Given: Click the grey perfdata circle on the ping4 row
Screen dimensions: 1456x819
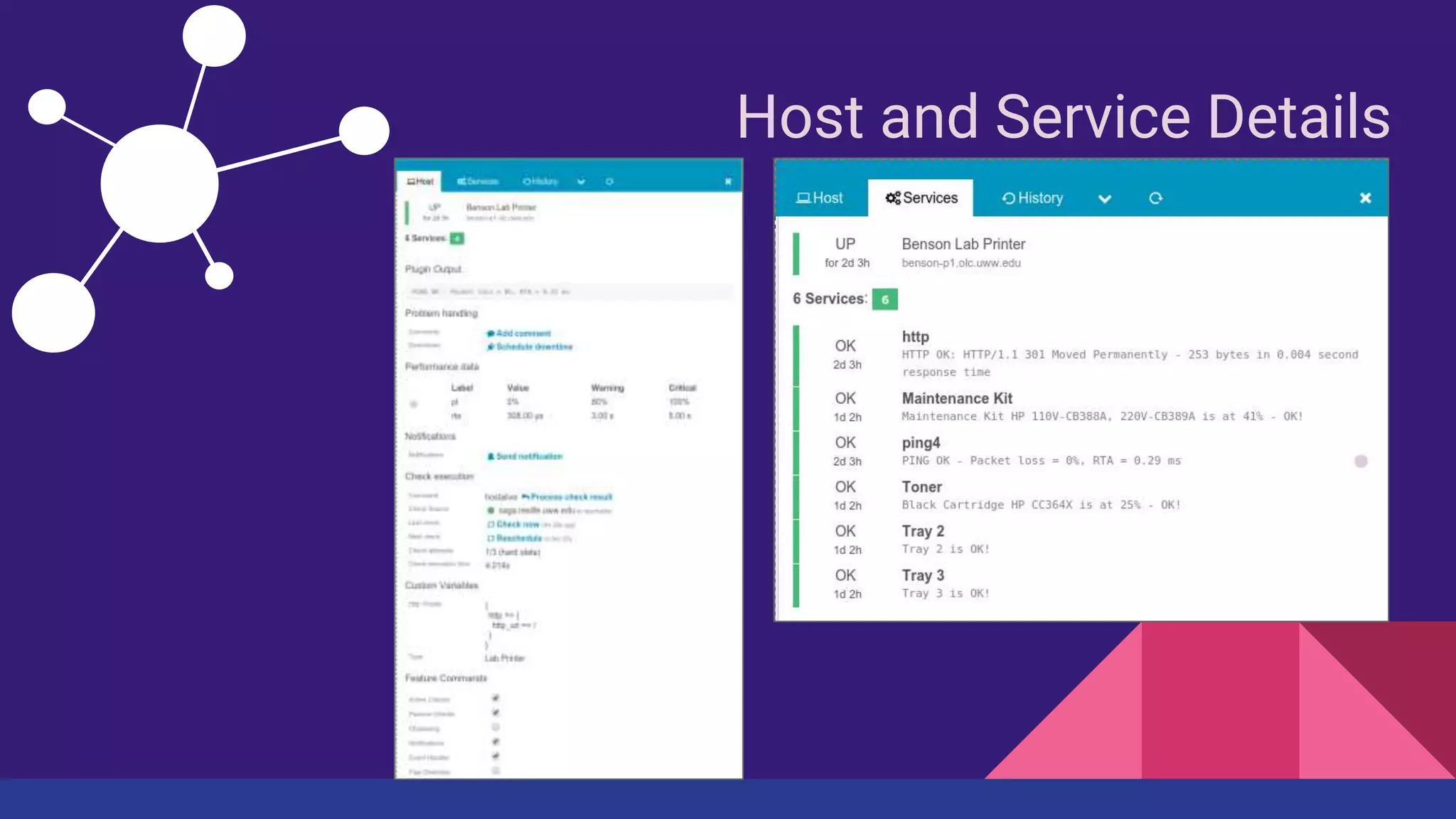Looking at the screenshot, I should coord(1361,461).
